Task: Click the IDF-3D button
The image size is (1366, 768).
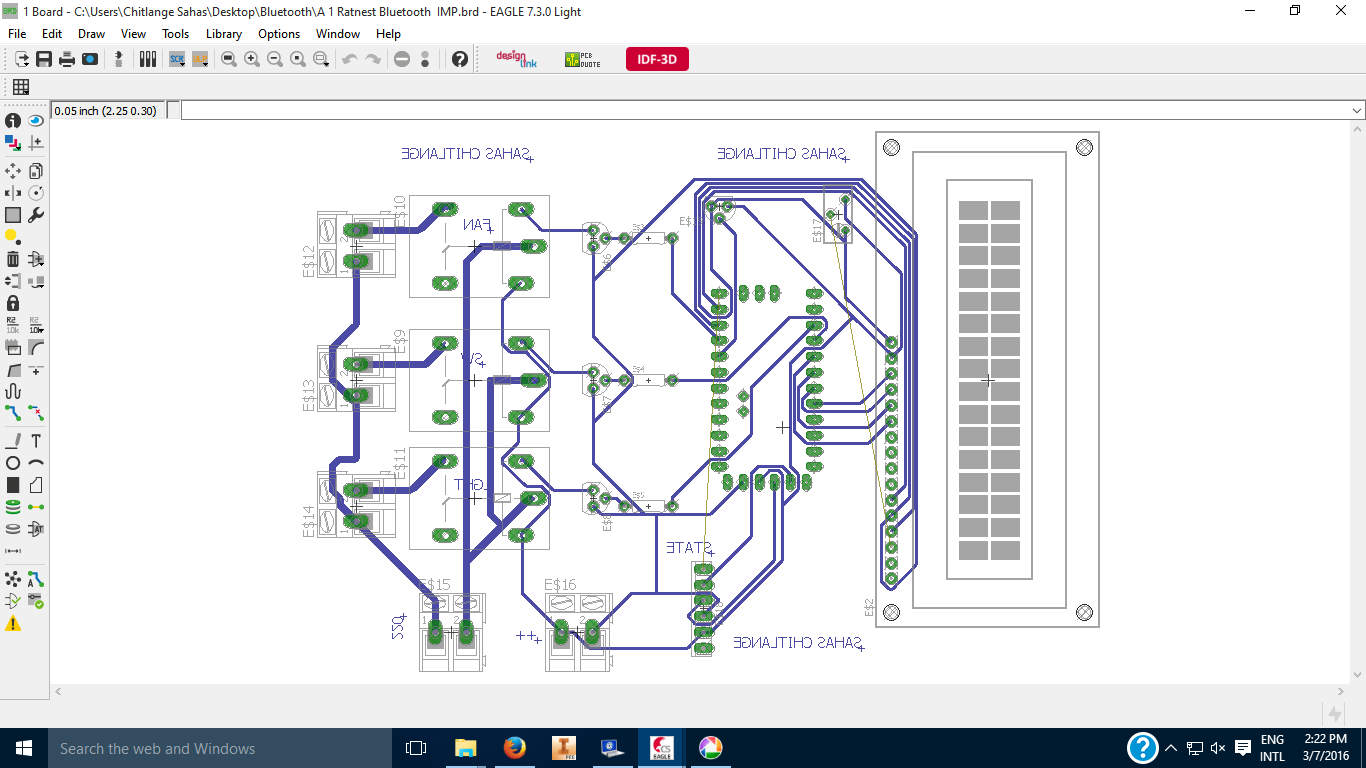Action: (657, 59)
